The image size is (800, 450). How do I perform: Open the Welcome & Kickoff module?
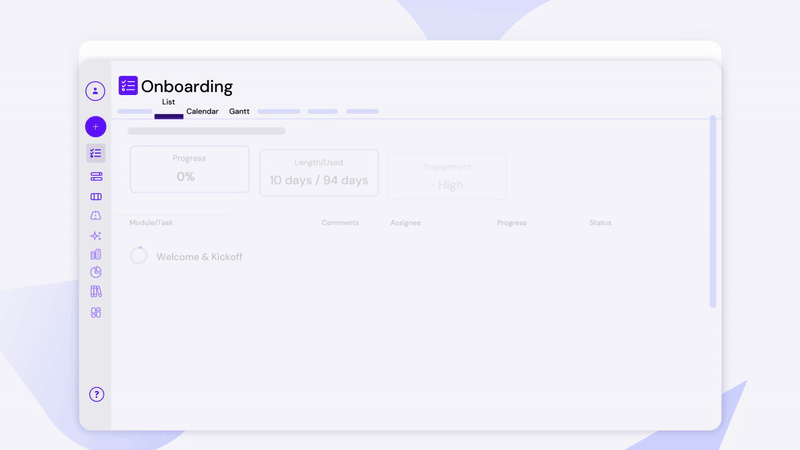(199, 257)
